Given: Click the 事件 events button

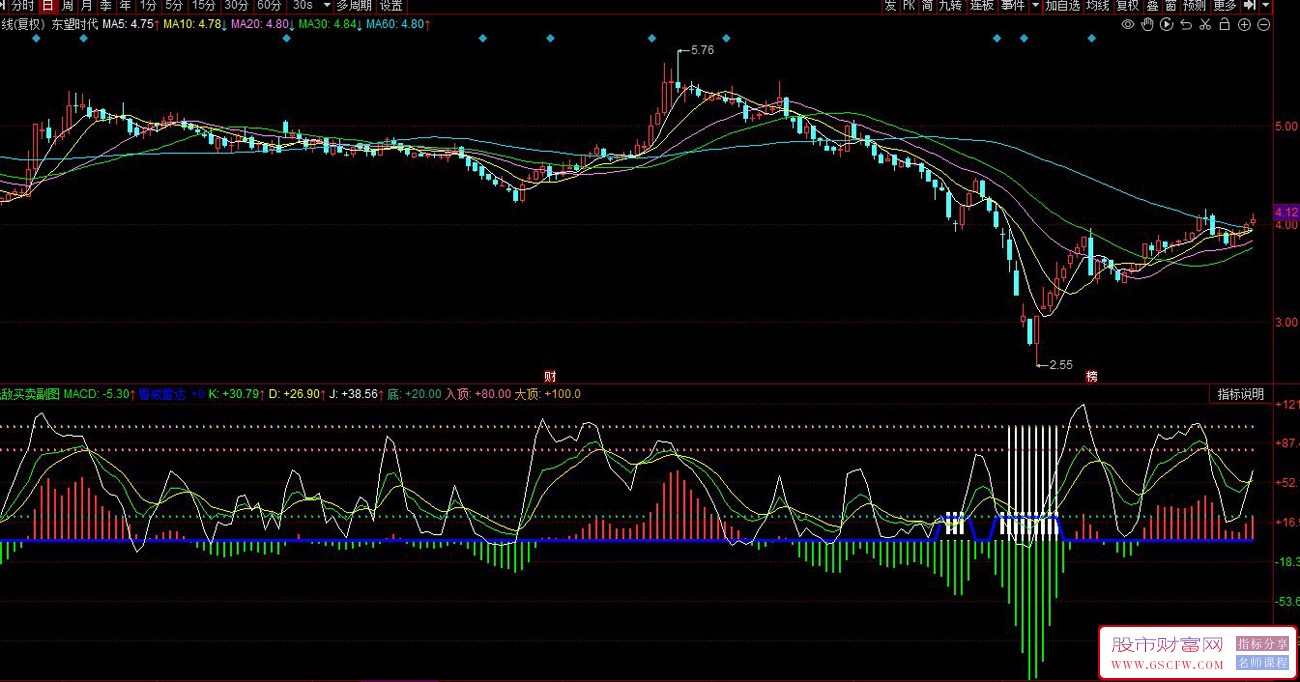Looking at the screenshot, I should (x=1012, y=5).
